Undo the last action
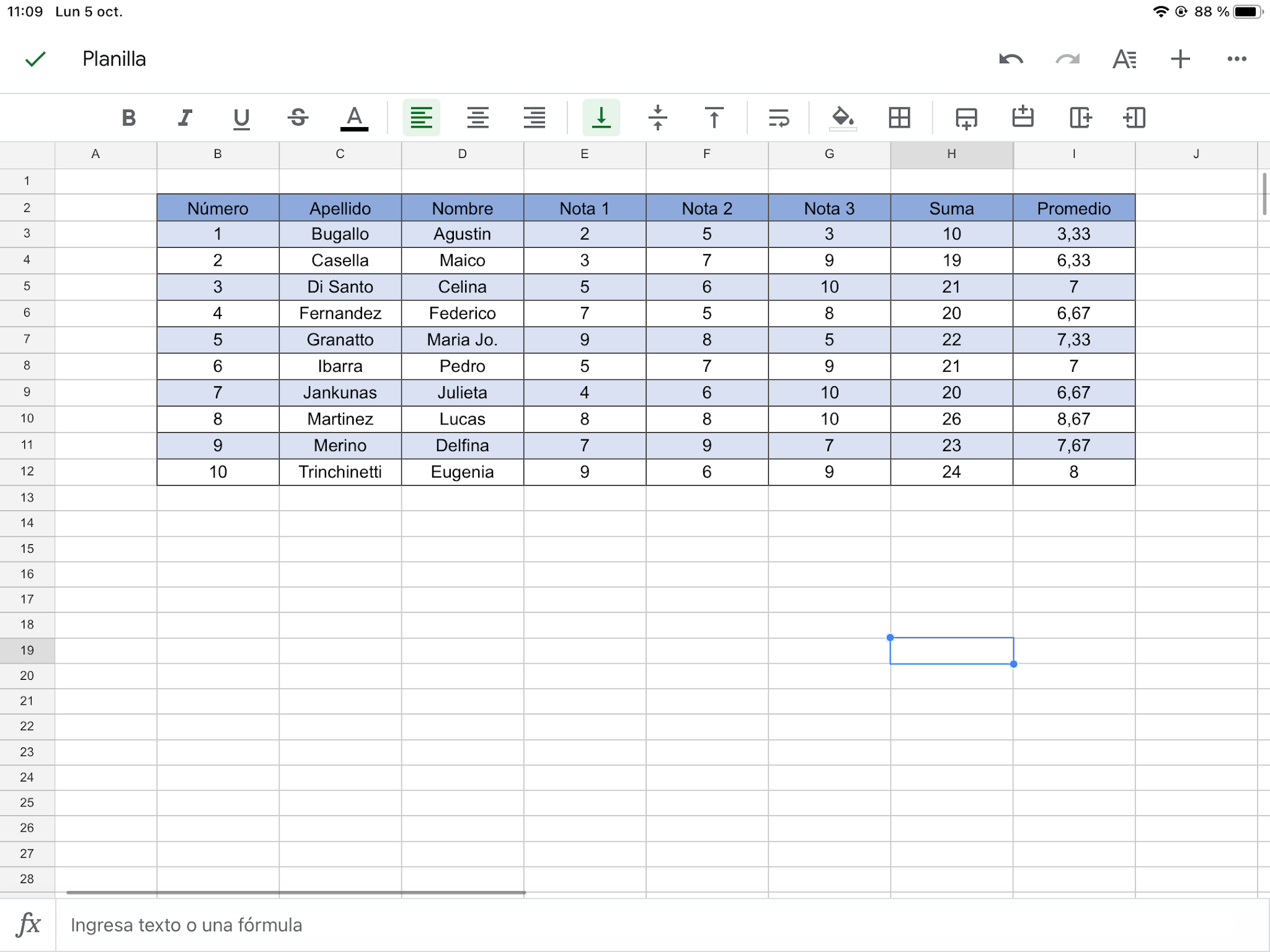 (x=1010, y=59)
